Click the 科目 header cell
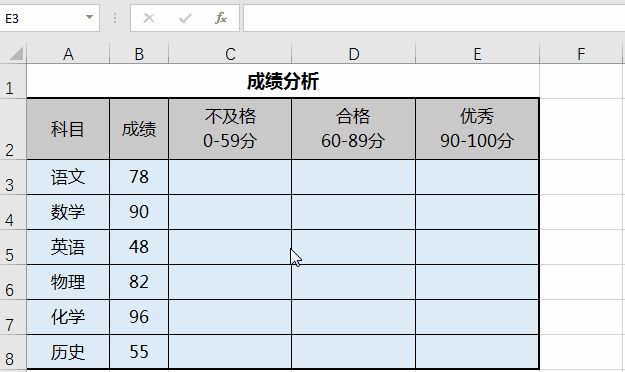Image resolution: width=625 pixels, height=372 pixels. tap(68, 129)
